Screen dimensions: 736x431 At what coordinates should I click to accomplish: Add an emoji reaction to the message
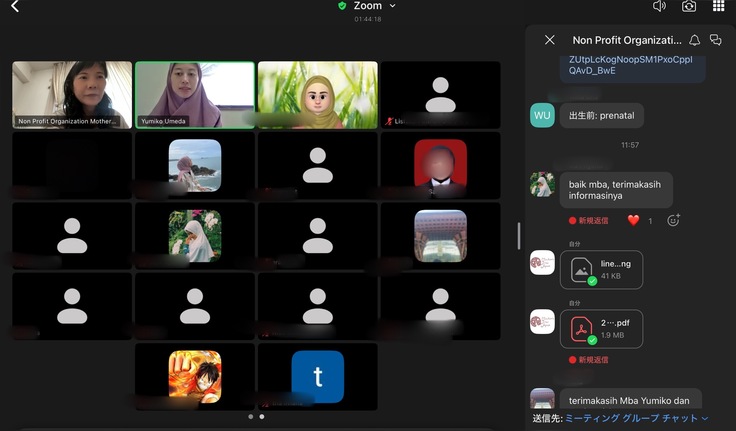click(673, 220)
